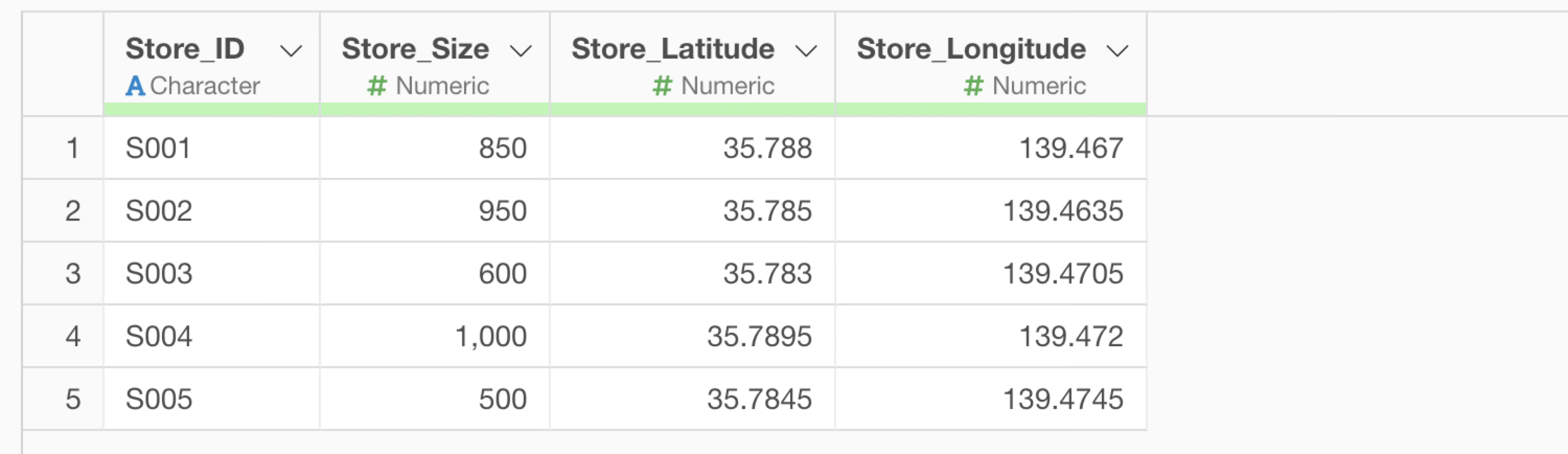Click the 850 Store_Size cell
The width and height of the screenshot is (1568, 454).
click(x=502, y=148)
